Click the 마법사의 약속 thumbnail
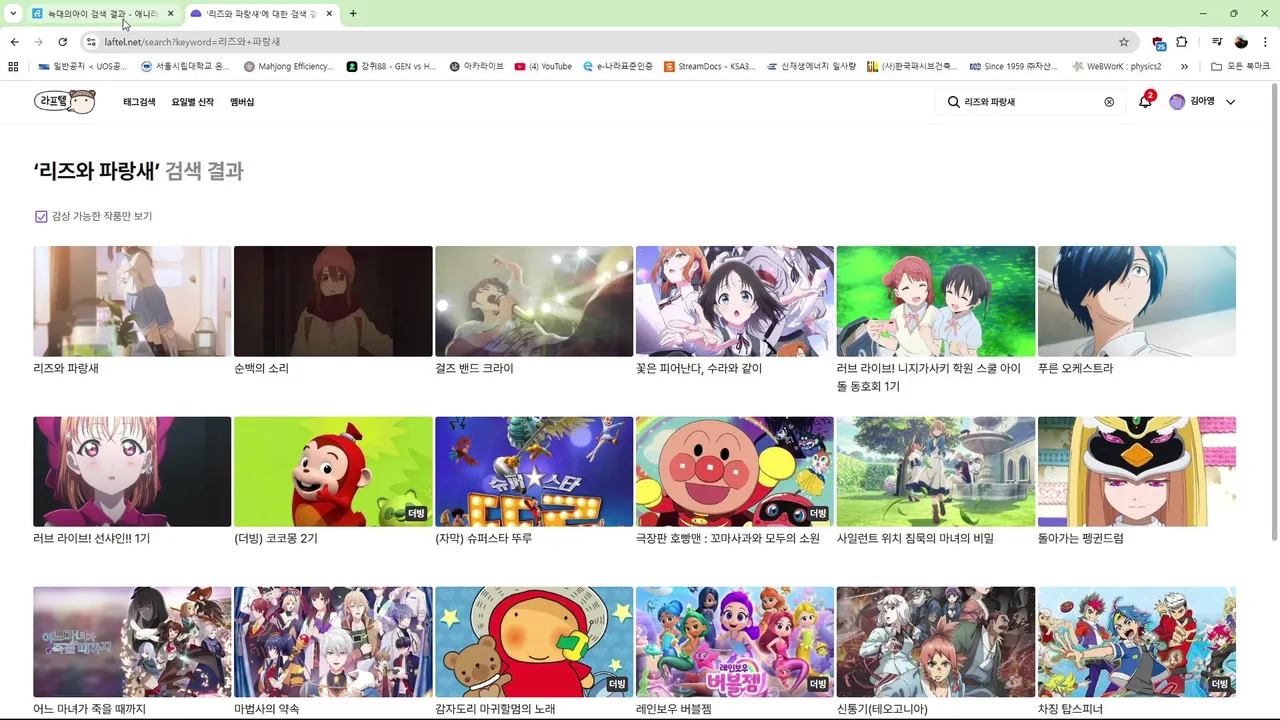1280x720 pixels. point(333,642)
